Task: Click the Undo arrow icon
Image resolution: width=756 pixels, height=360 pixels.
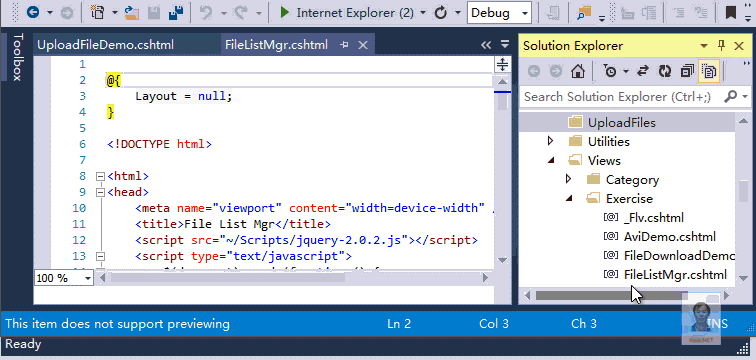Action: (x=206, y=13)
